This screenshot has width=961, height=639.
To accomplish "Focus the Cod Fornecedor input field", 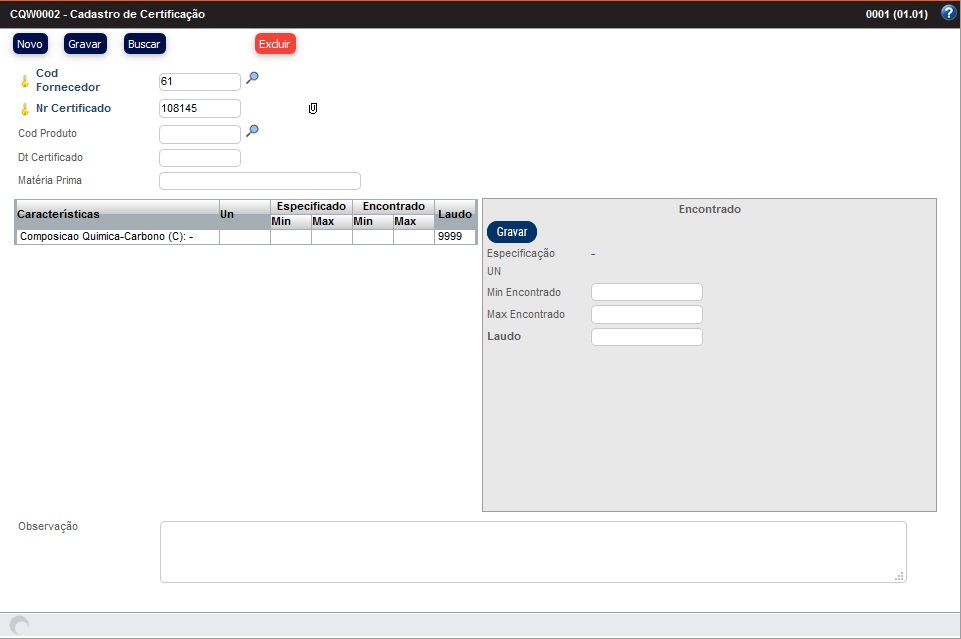I will 200,82.
